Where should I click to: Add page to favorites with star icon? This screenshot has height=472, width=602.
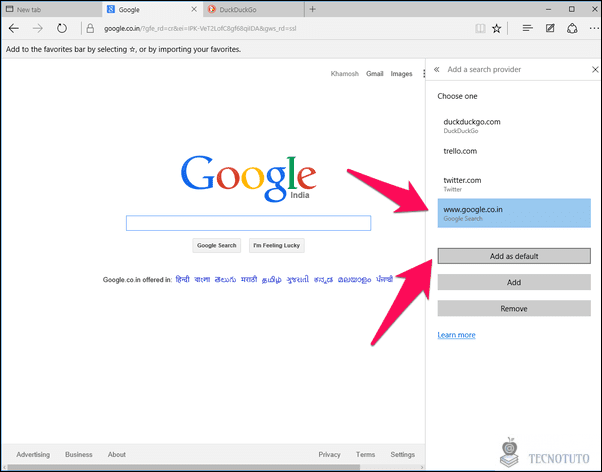point(496,28)
